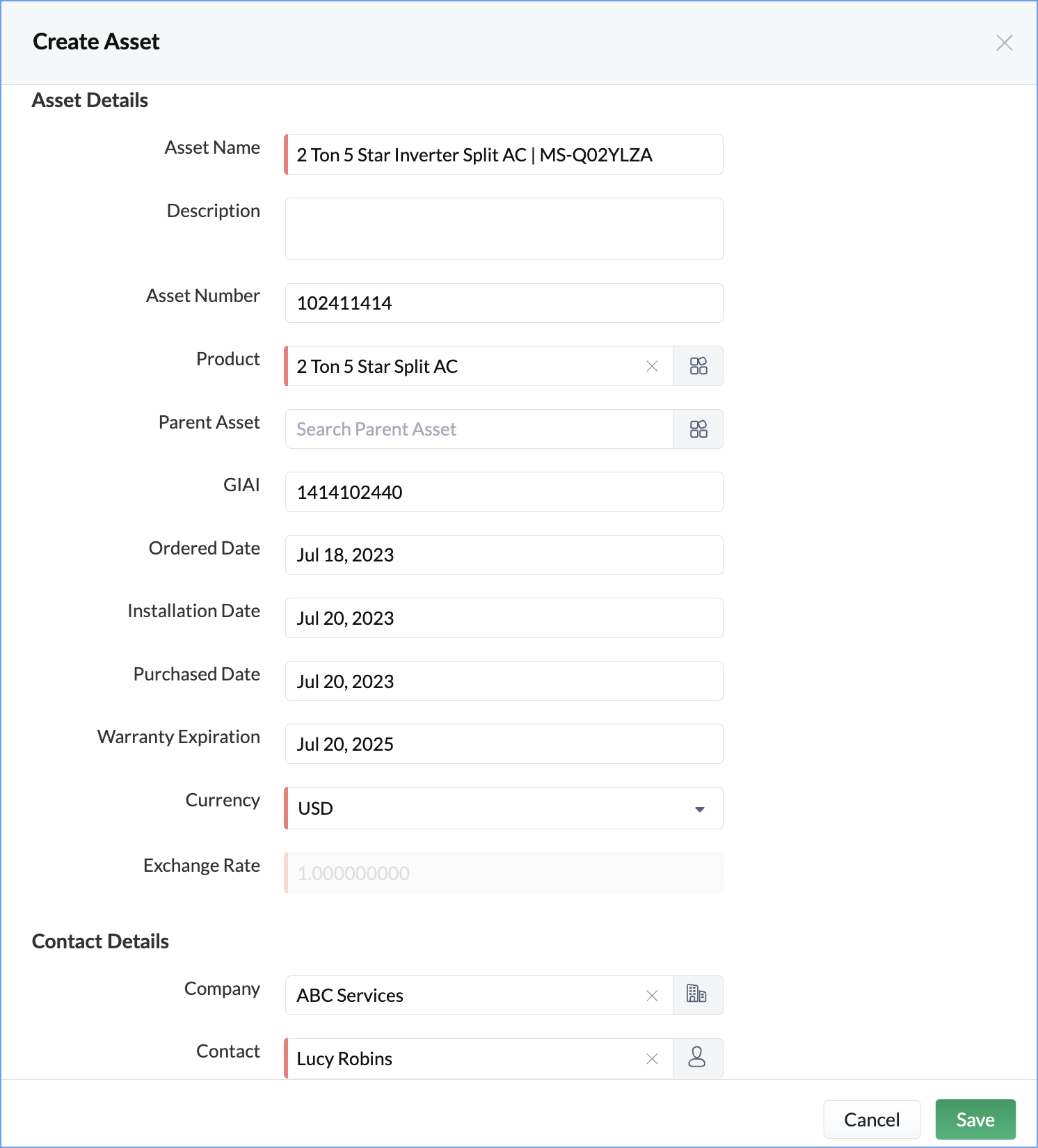
Task: Open the Product lookup grid icon
Action: click(x=698, y=366)
